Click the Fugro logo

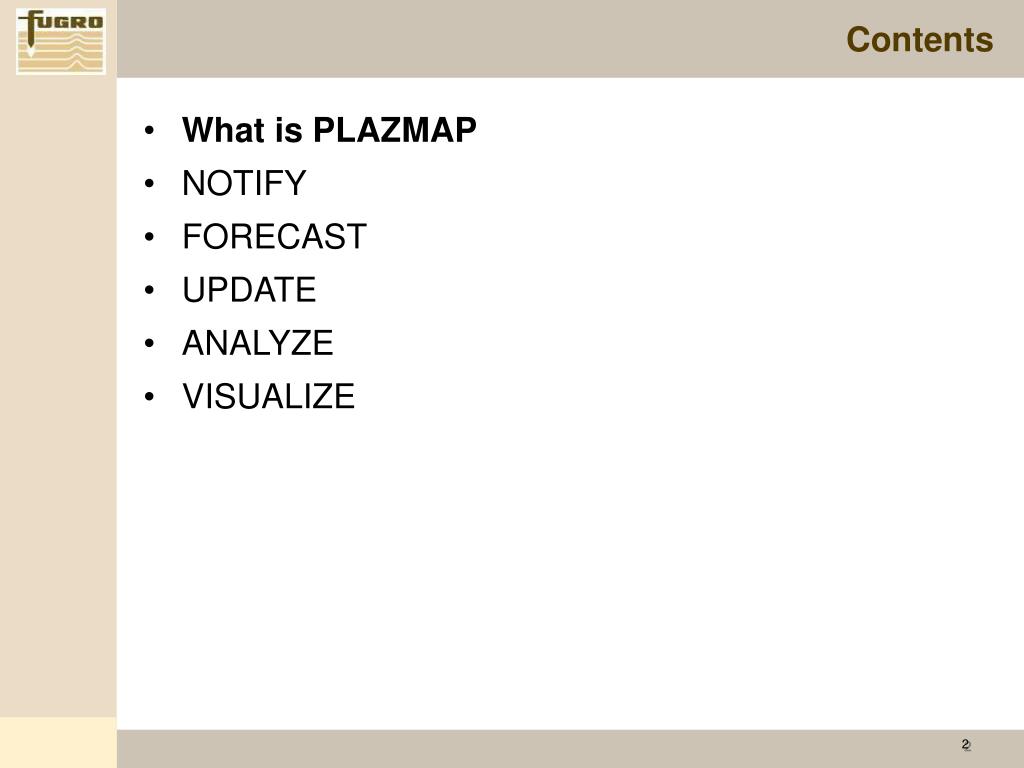coord(61,42)
